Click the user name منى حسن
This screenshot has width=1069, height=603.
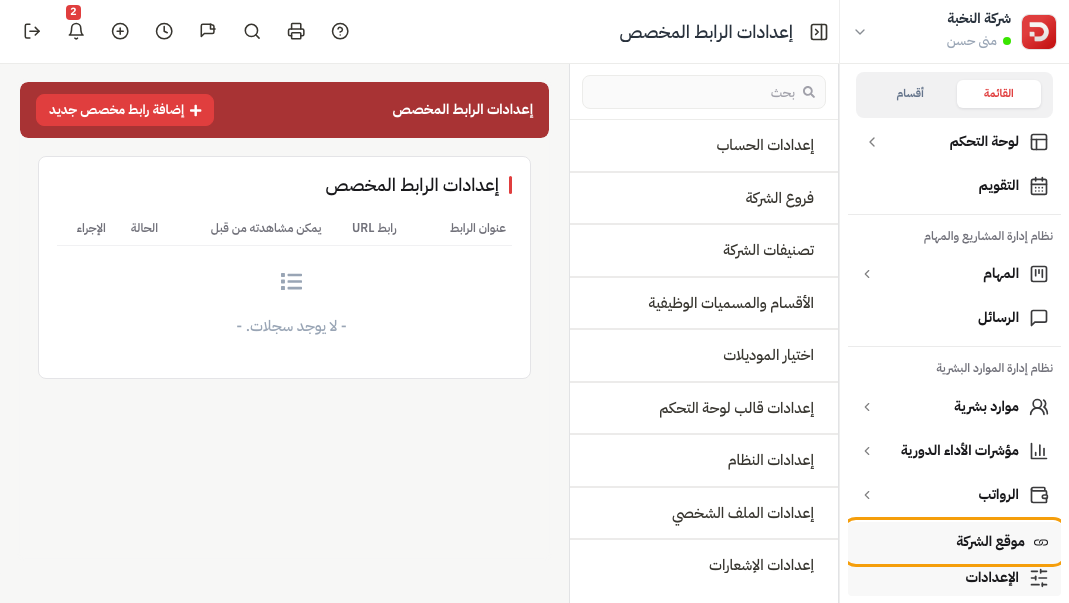pyautogui.click(x=972, y=41)
